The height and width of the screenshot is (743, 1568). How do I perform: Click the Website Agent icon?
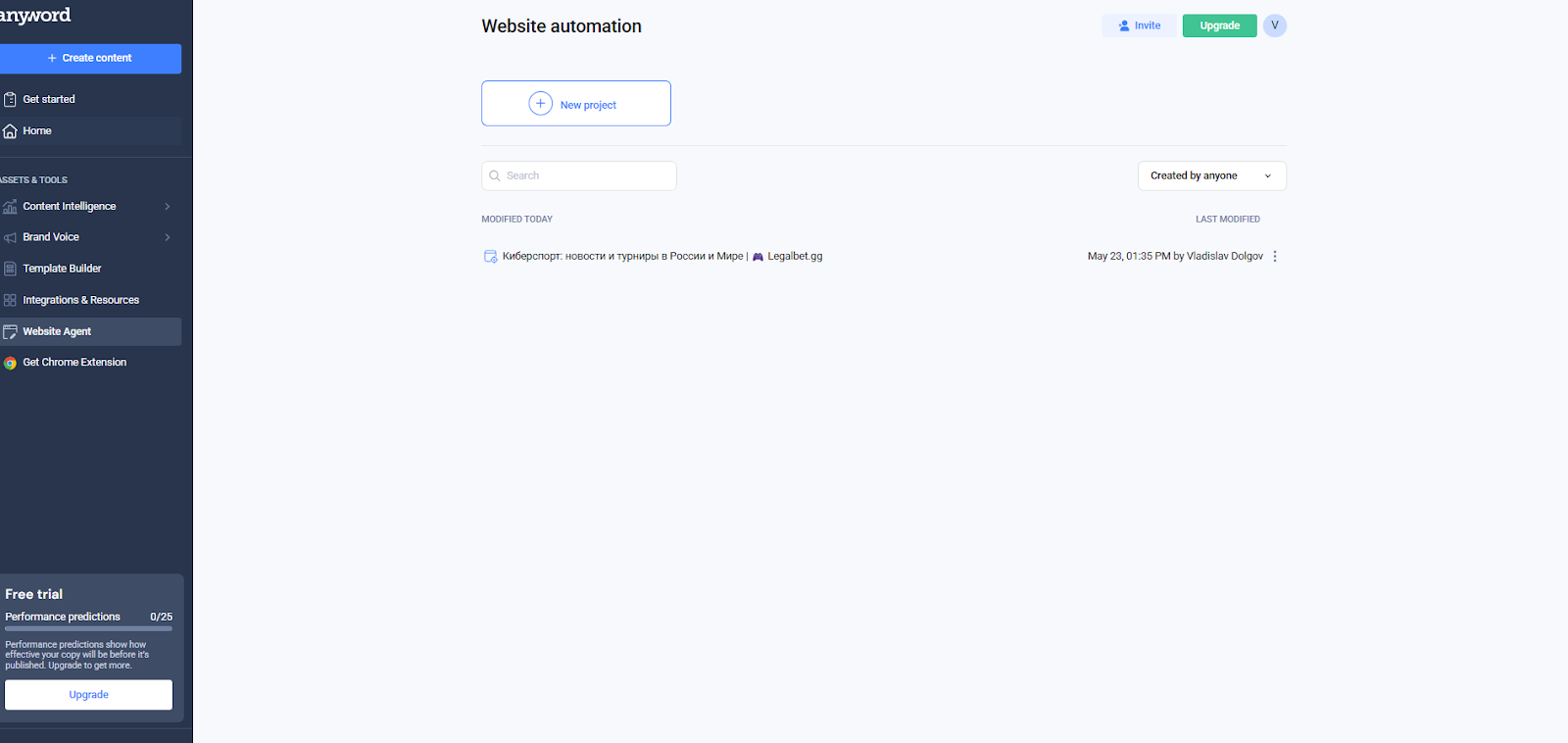coord(10,331)
